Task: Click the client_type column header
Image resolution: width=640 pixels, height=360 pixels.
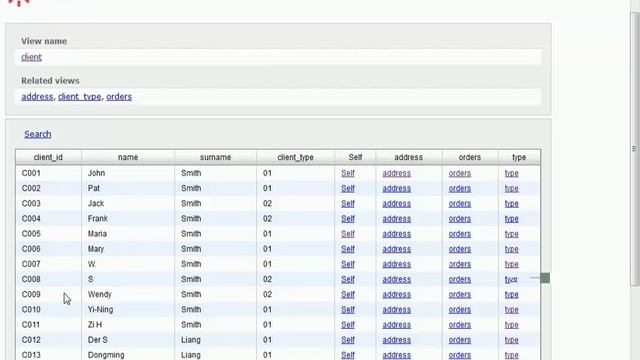Action: (x=296, y=157)
